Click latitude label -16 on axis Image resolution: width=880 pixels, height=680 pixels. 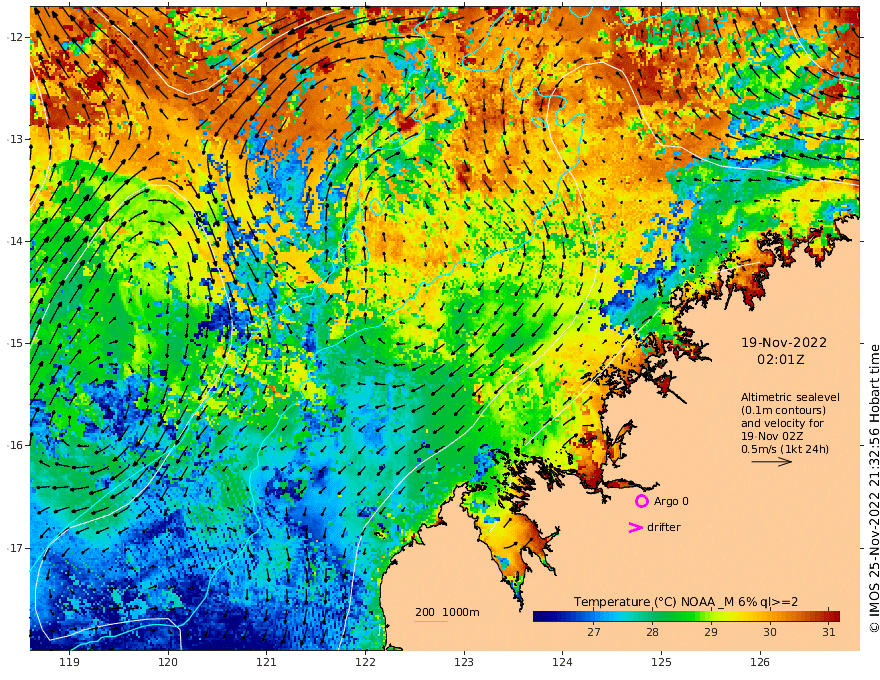point(15,445)
